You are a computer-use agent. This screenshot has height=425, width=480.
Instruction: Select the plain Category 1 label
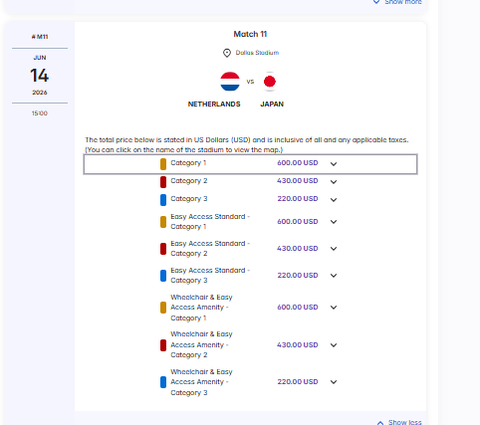[188, 163]
